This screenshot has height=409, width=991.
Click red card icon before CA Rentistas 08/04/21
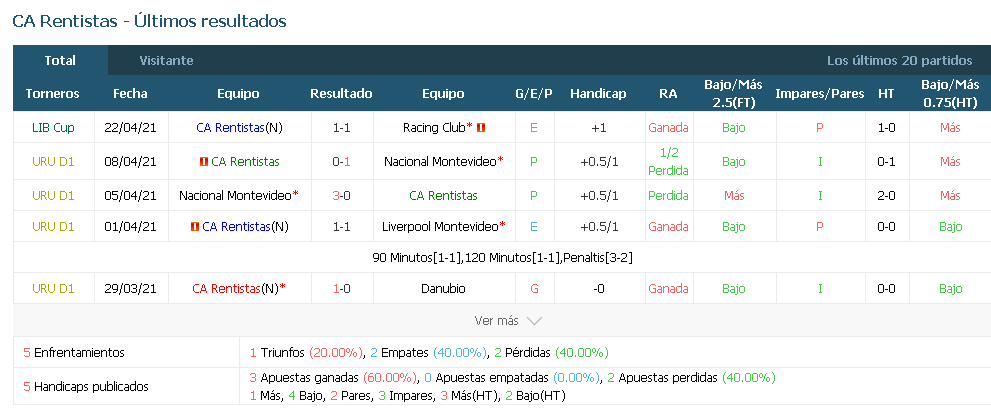click(204, 162)
